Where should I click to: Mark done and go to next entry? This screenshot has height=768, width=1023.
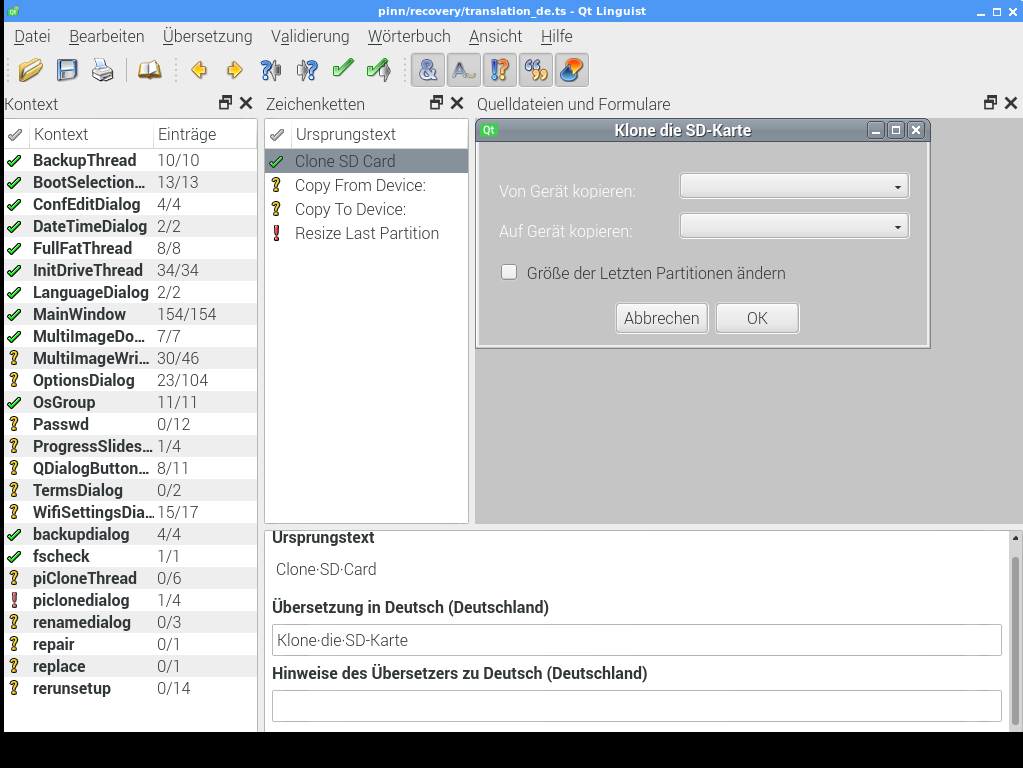pos(378,70)
